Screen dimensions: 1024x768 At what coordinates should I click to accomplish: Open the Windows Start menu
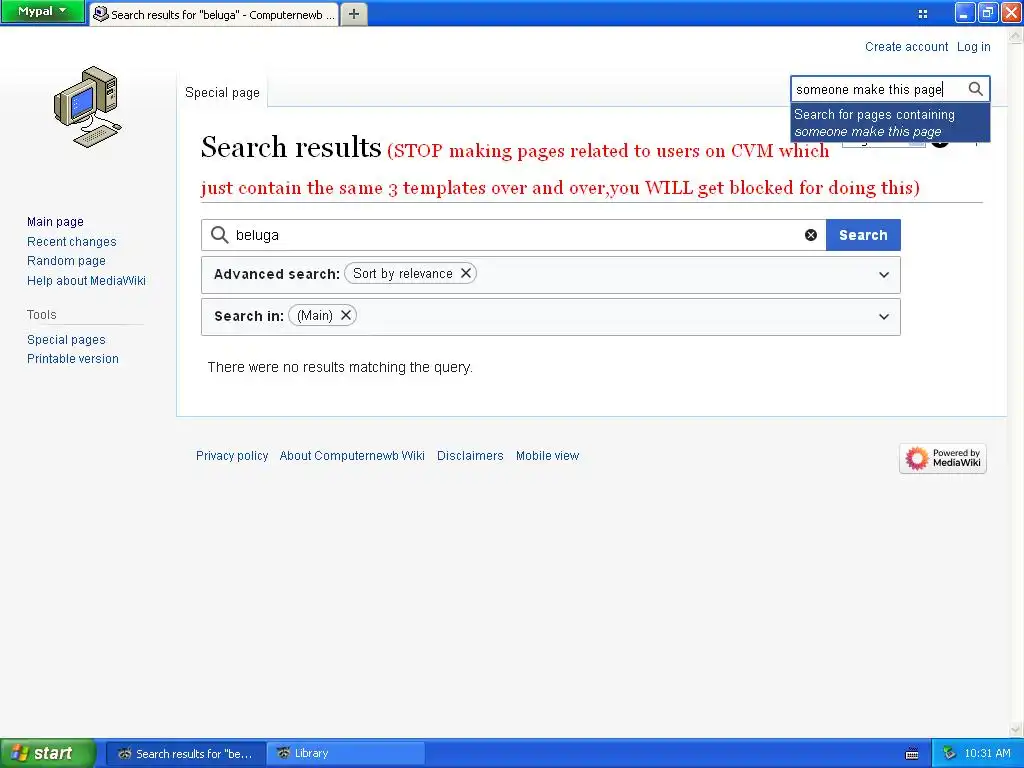click(x=48, y=753)
